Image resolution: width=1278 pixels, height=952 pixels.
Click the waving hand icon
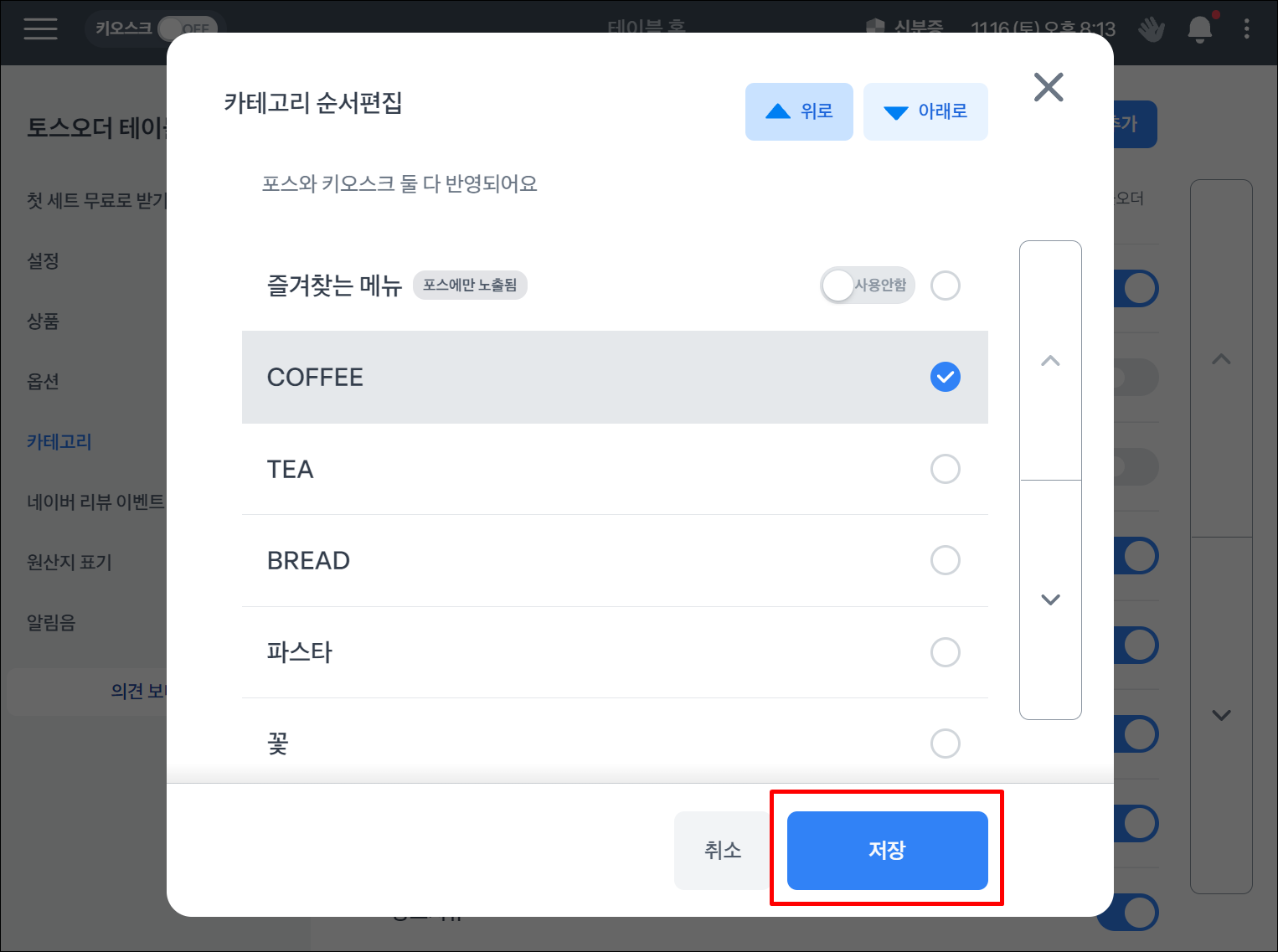(1152, 29)
